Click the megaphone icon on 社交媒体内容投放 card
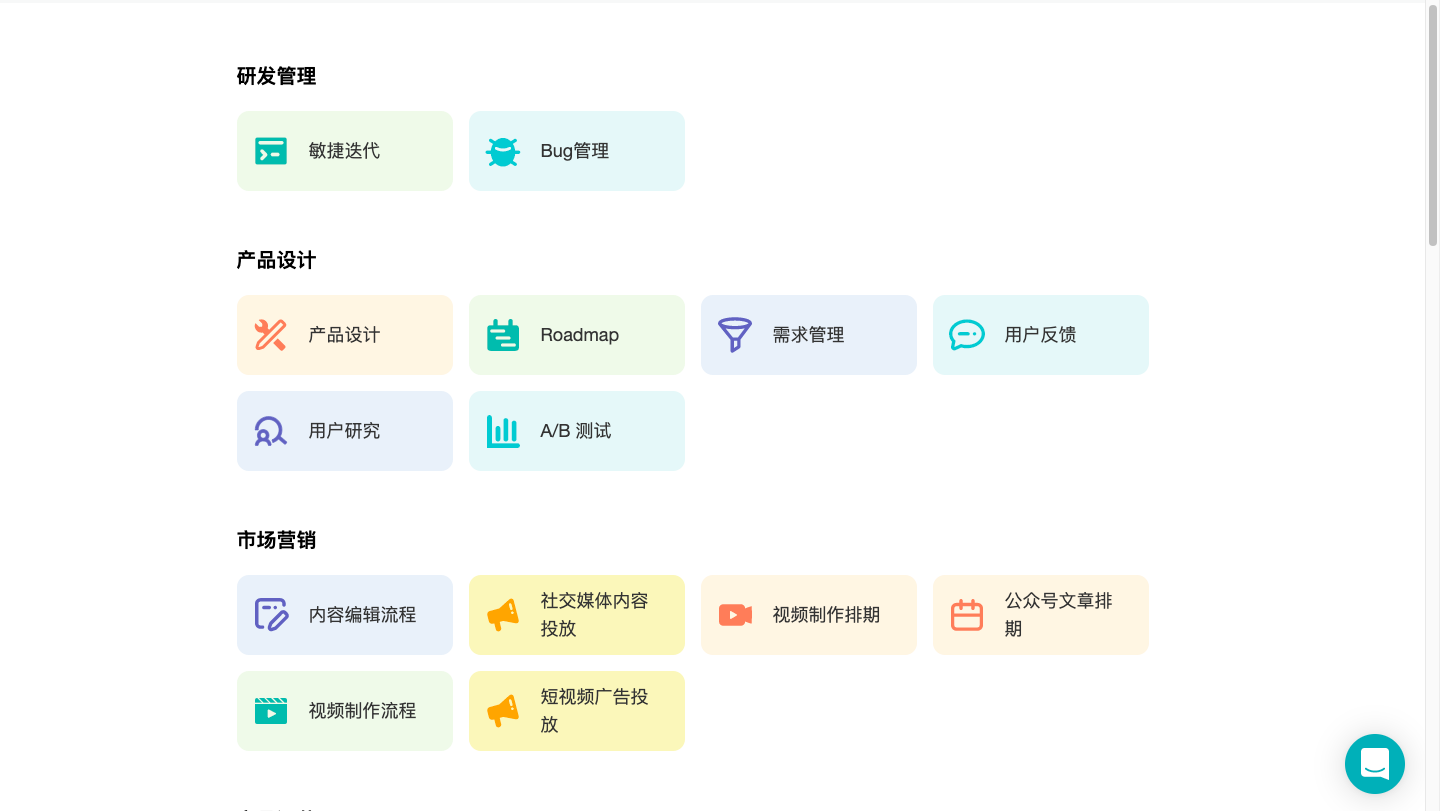Screen dimensions: 1440x811 503,615
